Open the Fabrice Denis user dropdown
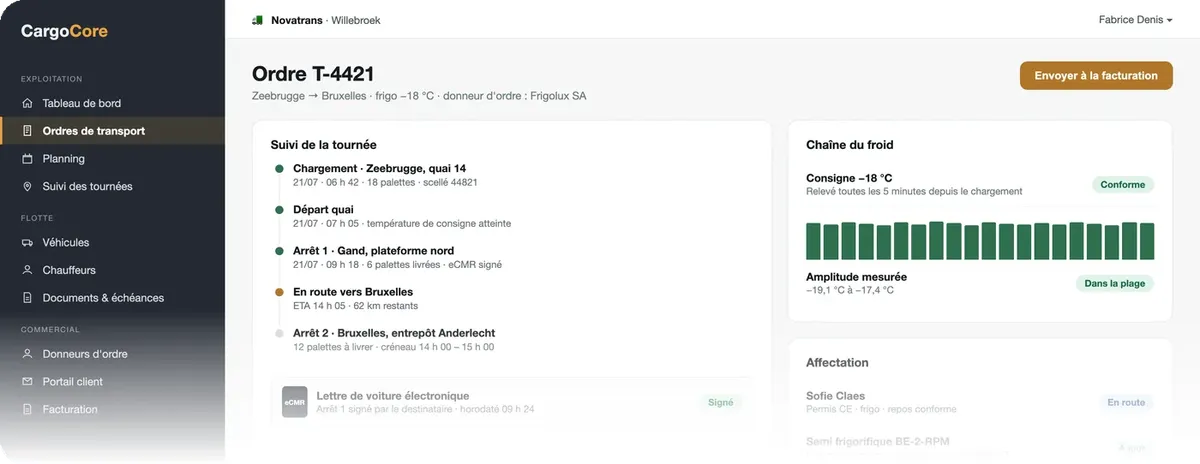This screenshot has width=1200, height=464. 1135,20
